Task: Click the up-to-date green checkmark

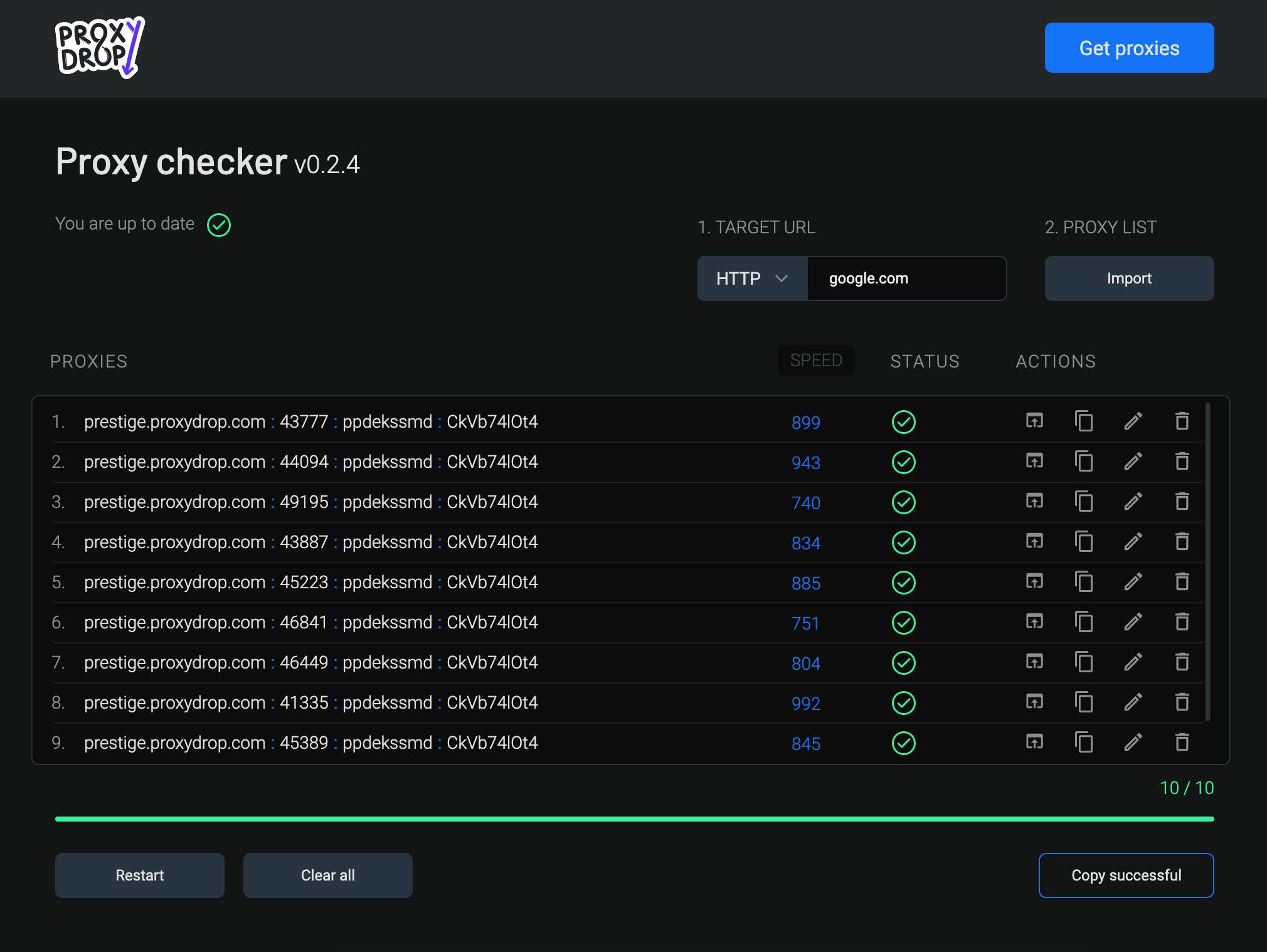Action: point(219,225)
